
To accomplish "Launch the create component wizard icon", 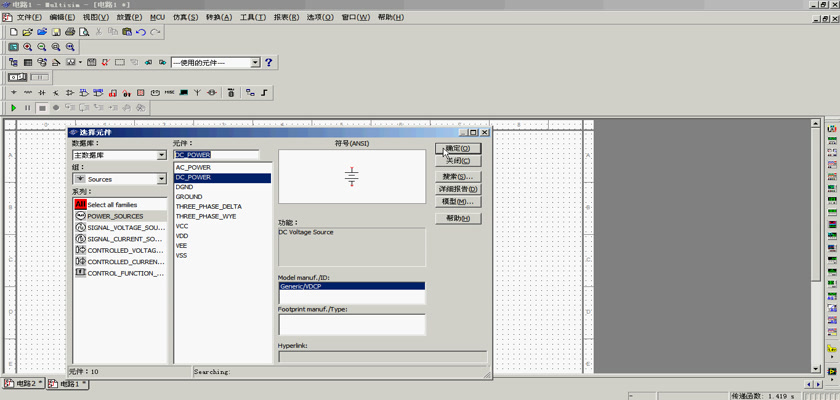I will [56, 63].
